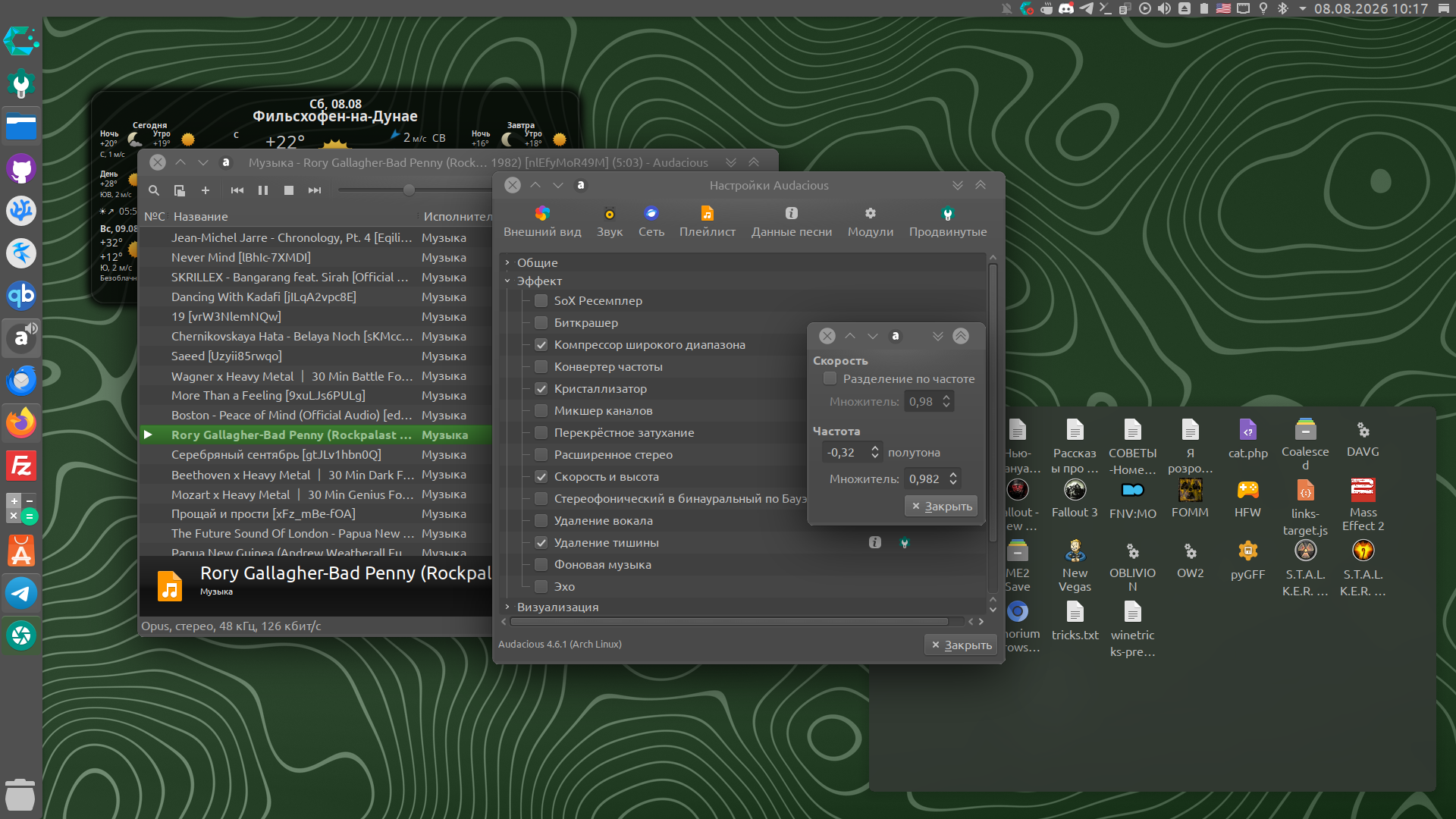Open GitHub Desktop from the dock
The width and height of the screenshot is (1456, 819).
21,168
